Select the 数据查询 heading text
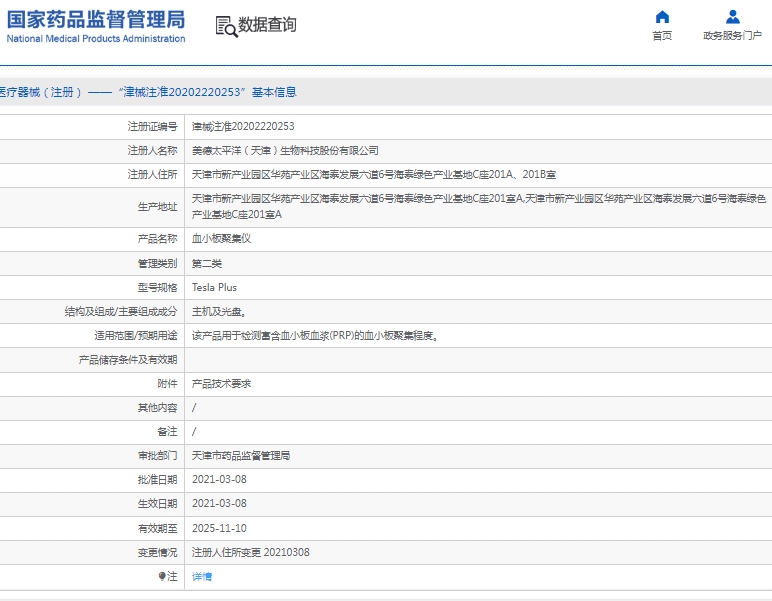772x601 pixels. tap(267, 25)
